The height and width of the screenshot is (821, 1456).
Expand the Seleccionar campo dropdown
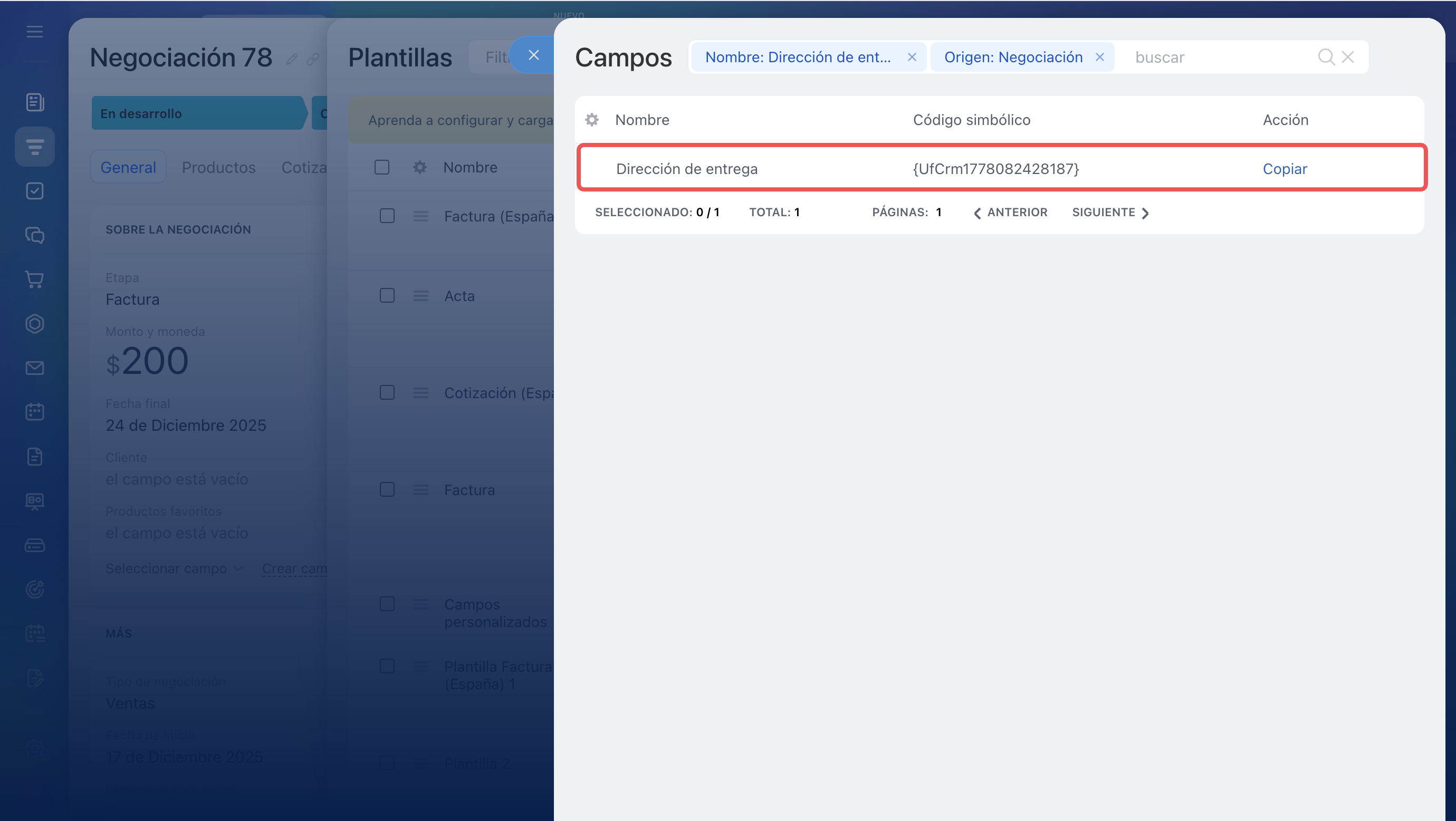coord(174,568)
